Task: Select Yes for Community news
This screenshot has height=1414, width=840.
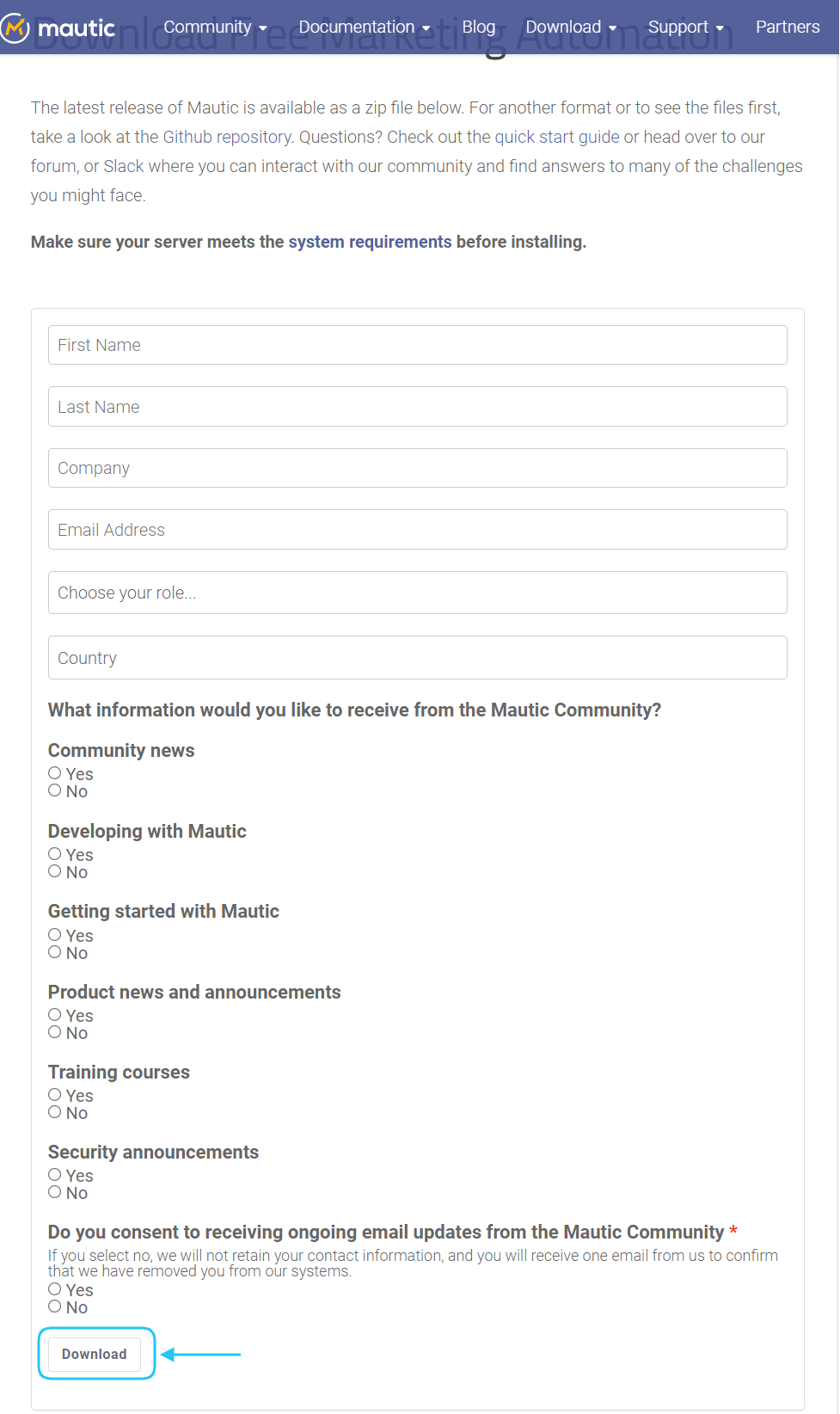Action: point(54,772)
